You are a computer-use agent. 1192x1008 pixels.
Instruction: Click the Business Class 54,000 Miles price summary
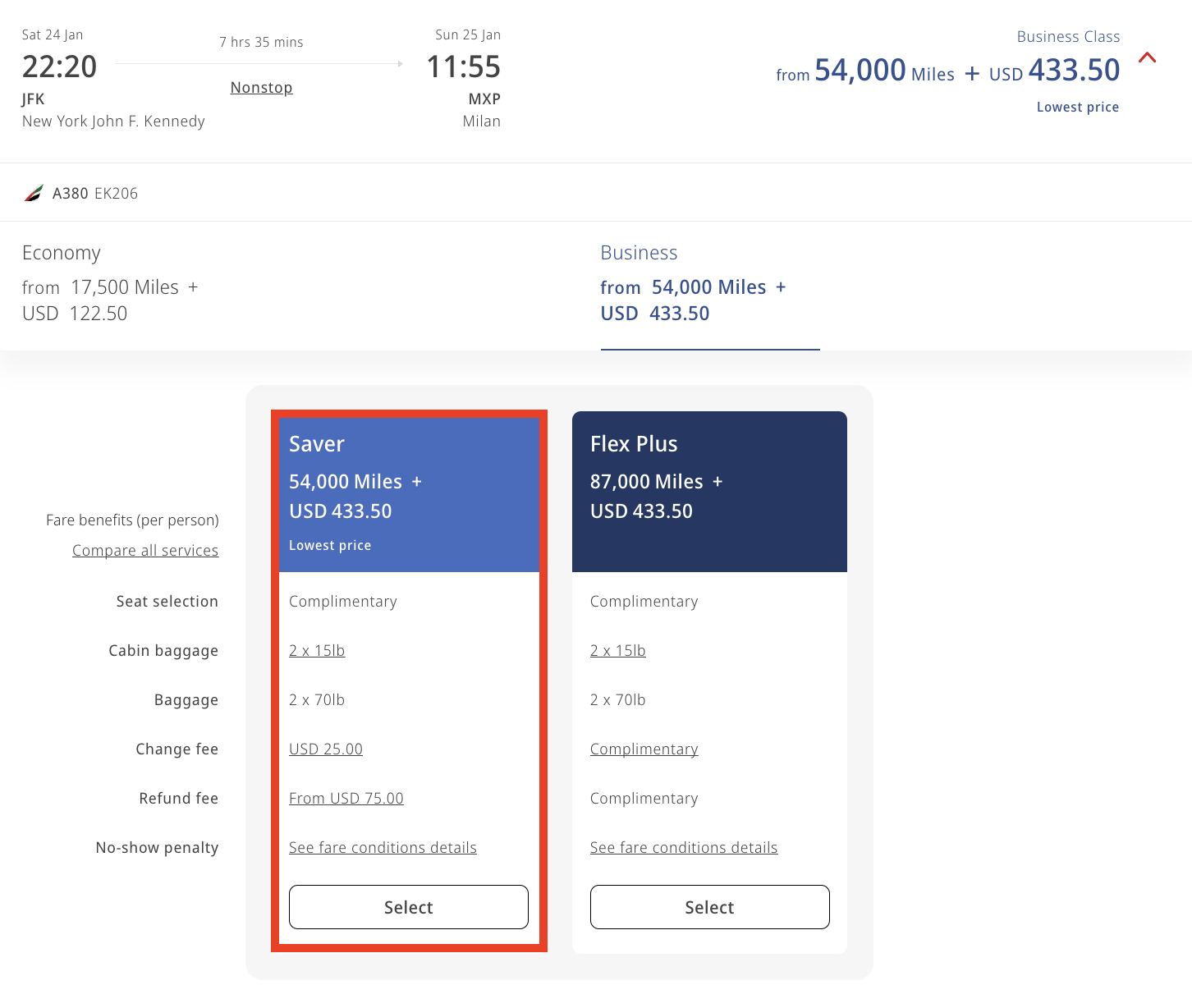[x=947, y=71]
